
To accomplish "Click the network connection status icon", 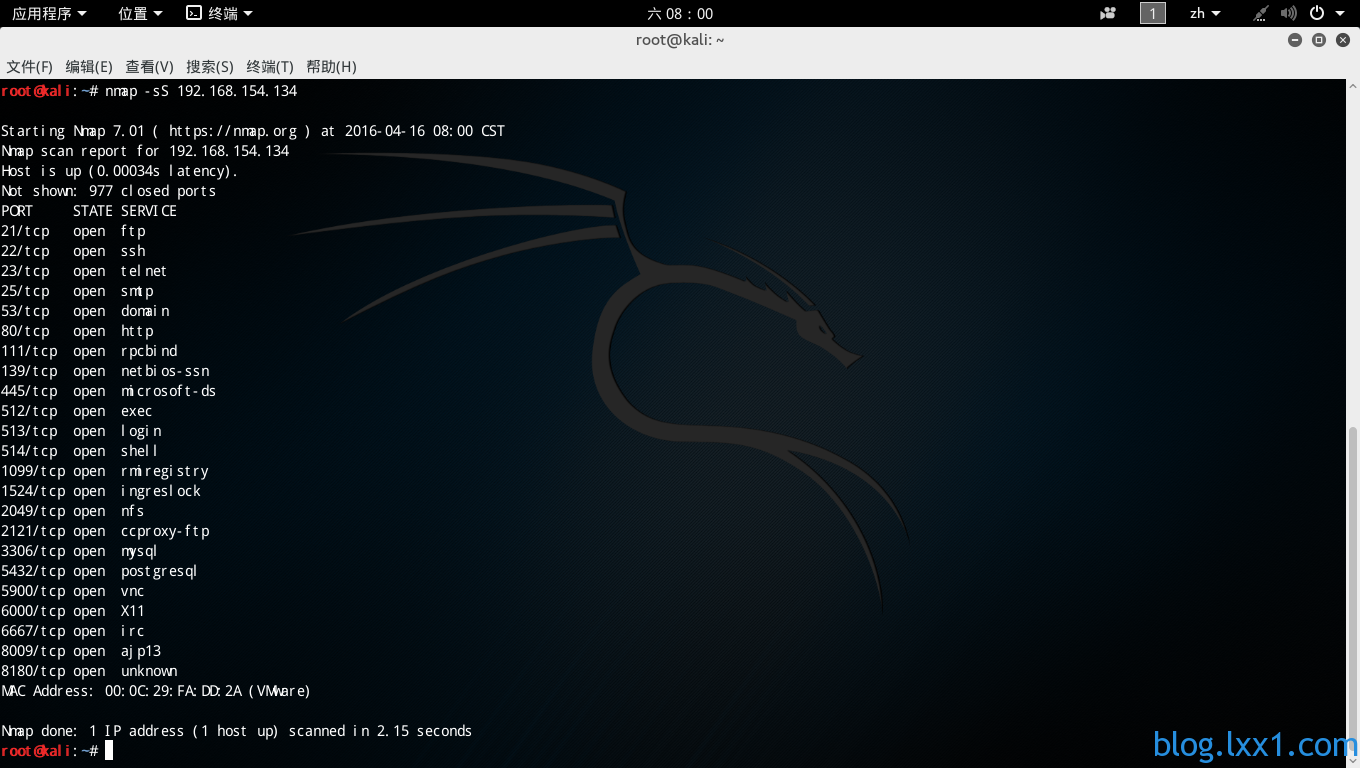I will coord(1262,13).
